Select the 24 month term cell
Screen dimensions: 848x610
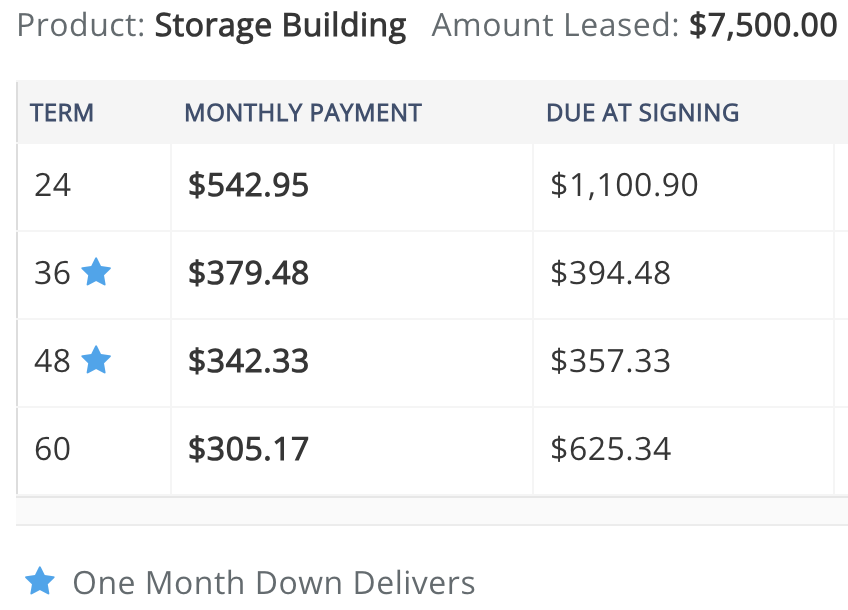(94, 187)
